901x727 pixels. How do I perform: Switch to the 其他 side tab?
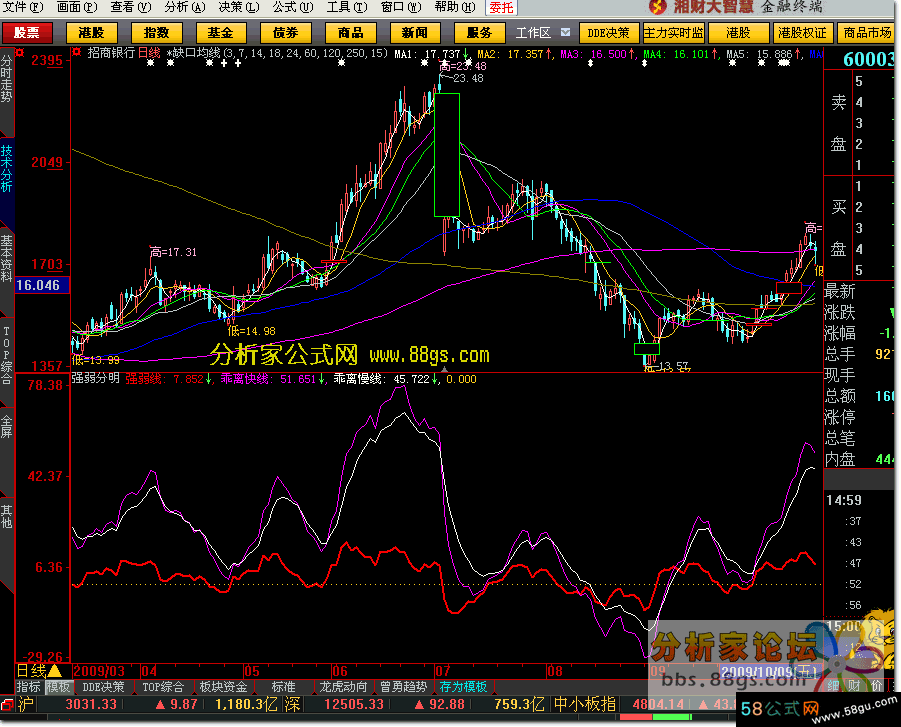tap(6, 516)
